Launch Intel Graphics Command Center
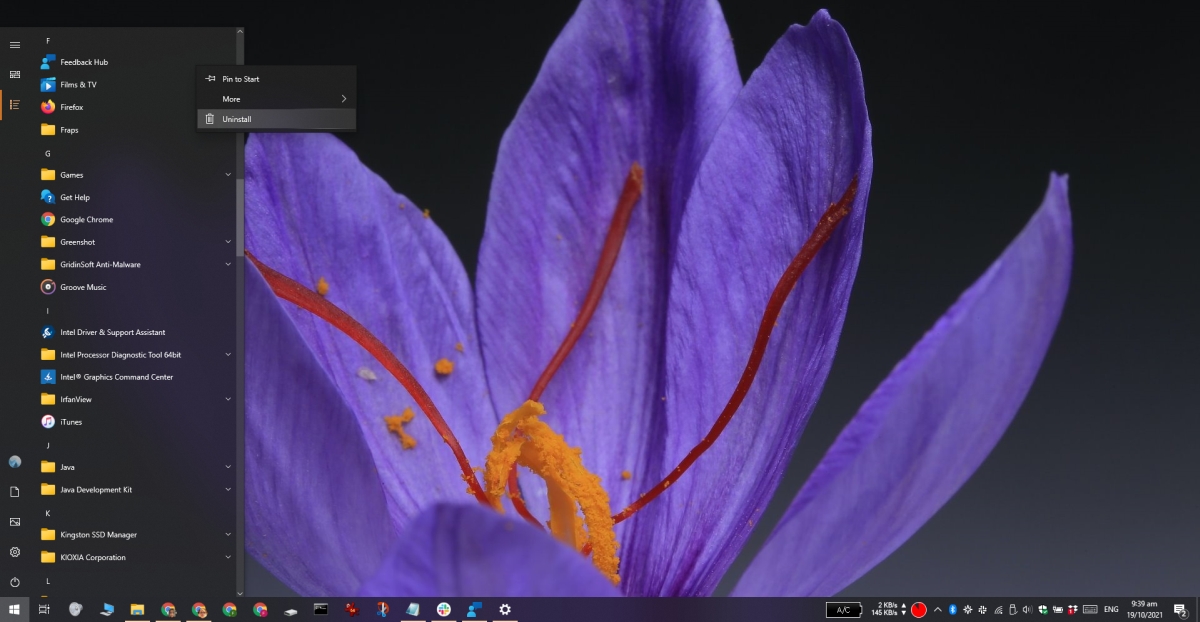 [135, 377]
